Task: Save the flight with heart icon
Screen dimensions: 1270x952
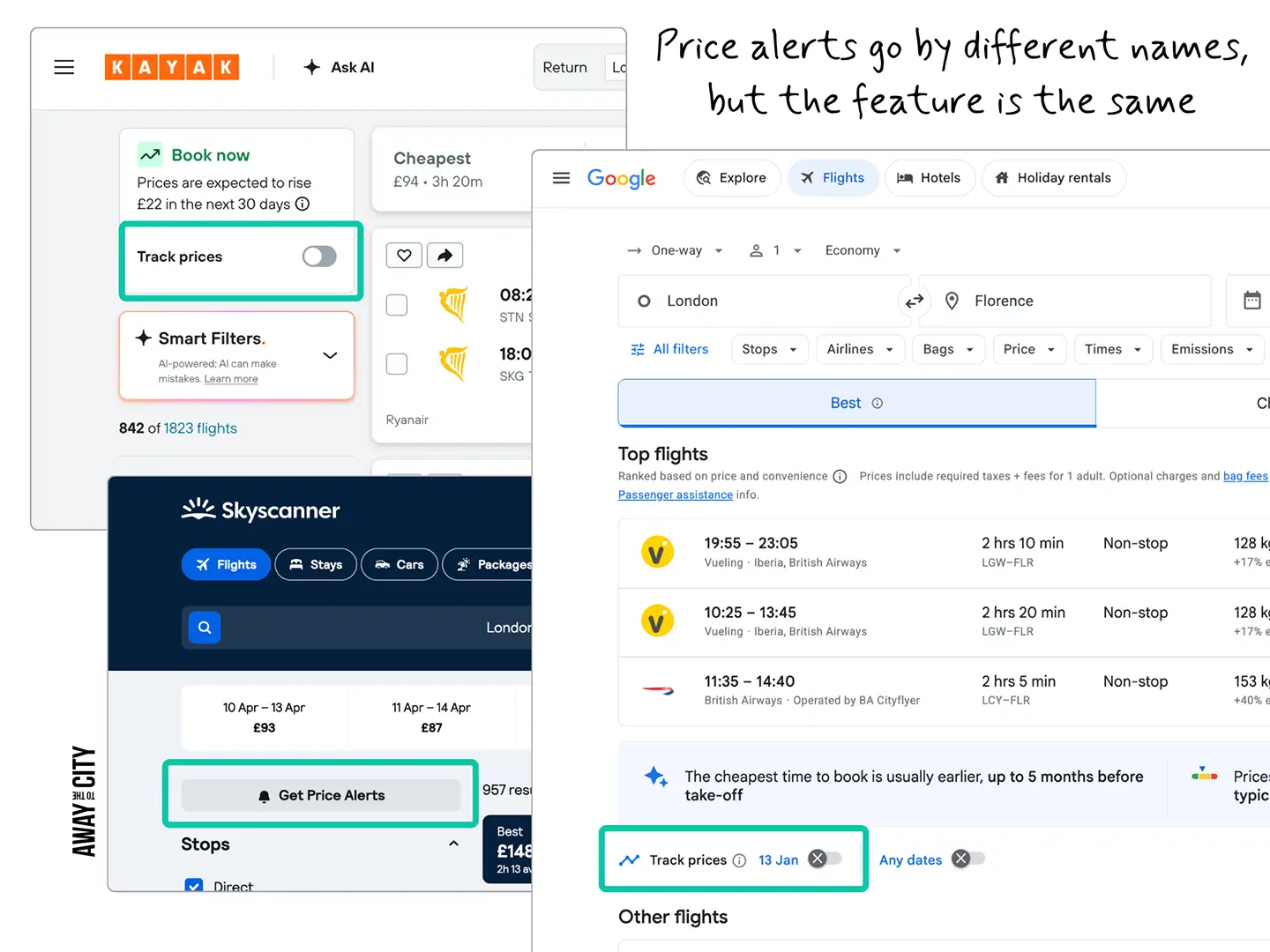Action: 404,256
